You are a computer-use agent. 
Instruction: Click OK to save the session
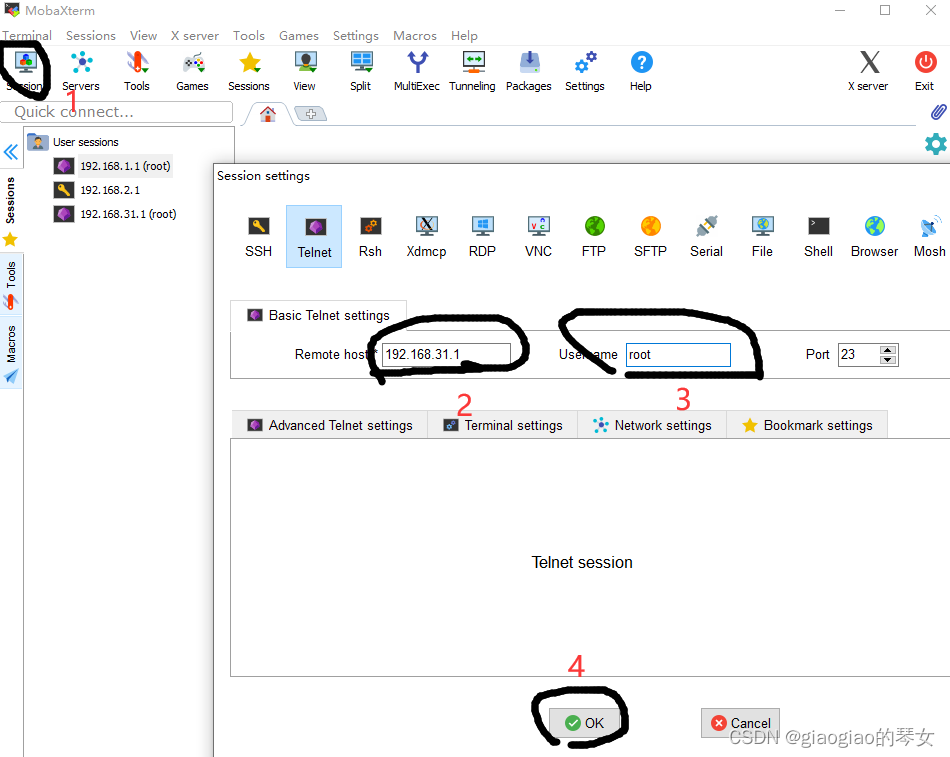click(x=585, y=723)
